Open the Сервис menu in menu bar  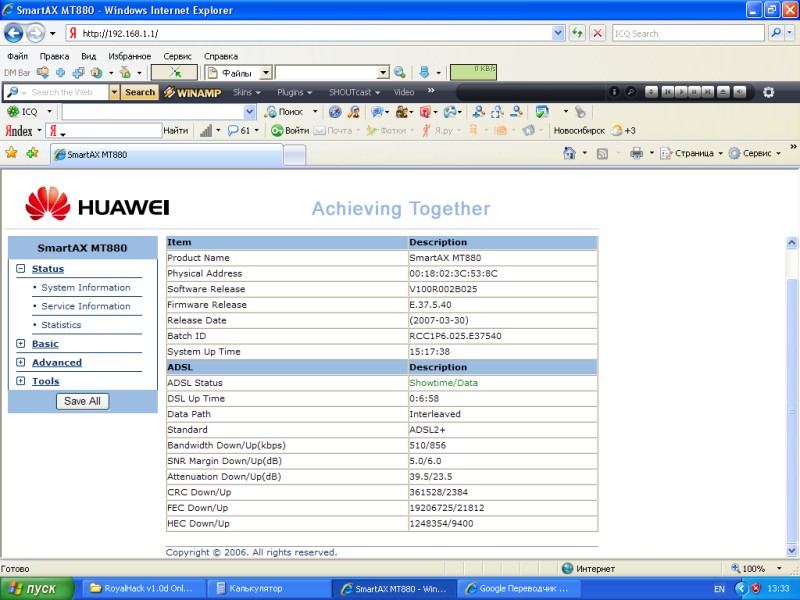[177, 56]
